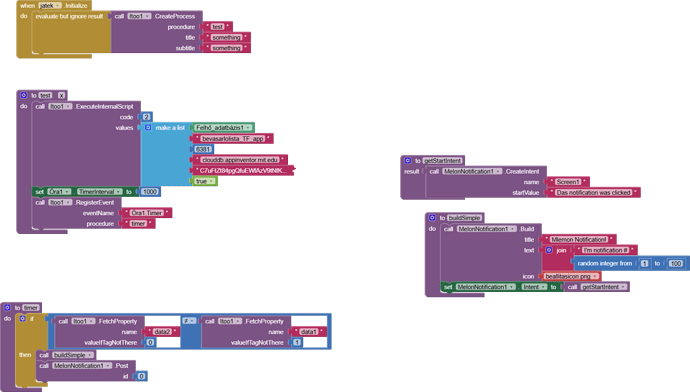Open the TimerInterval property dropdown
The width and height of the screenshot is (690, 392).
pos(100,192)
